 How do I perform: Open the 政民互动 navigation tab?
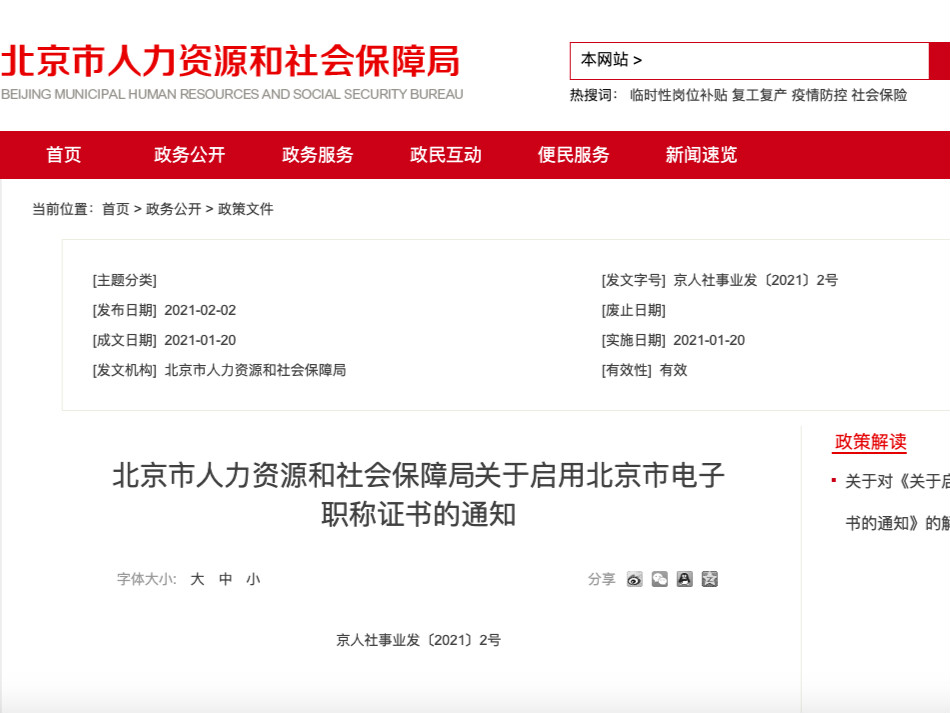point(445,155)
